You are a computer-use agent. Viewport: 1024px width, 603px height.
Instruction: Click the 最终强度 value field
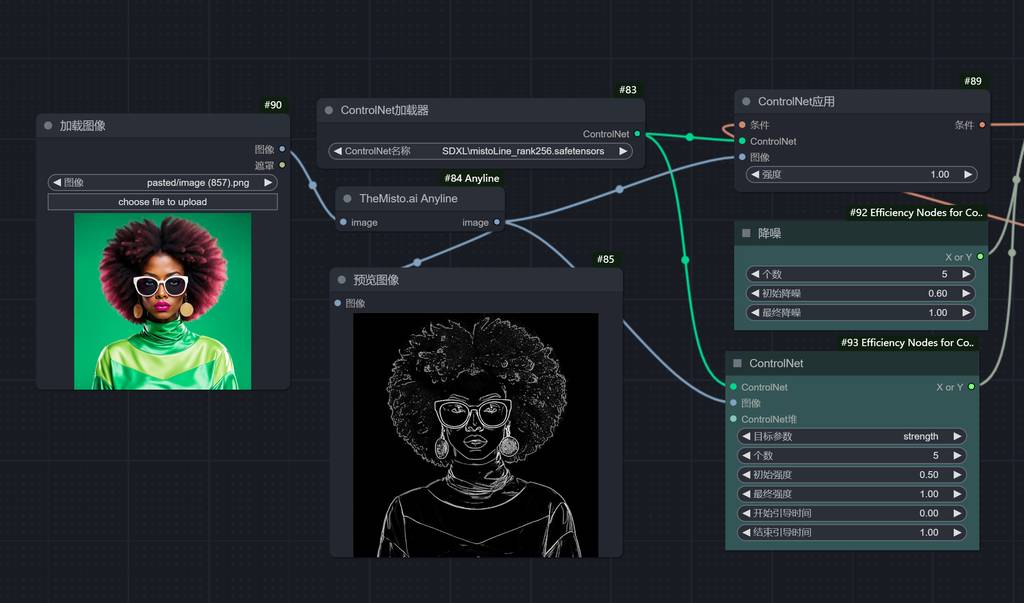click(x=852, y=494)
